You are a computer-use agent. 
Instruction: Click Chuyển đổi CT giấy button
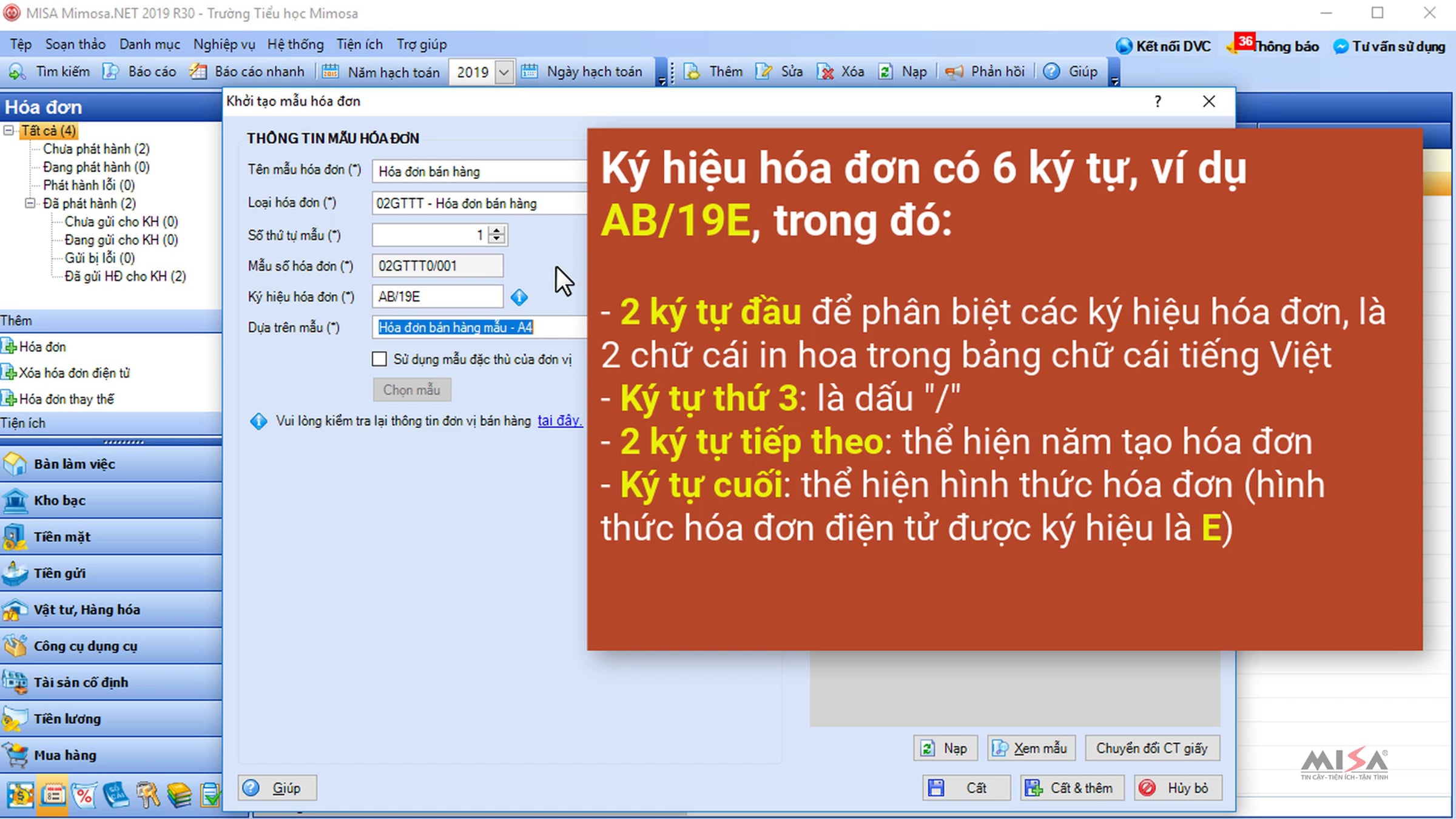point(1152,748)
